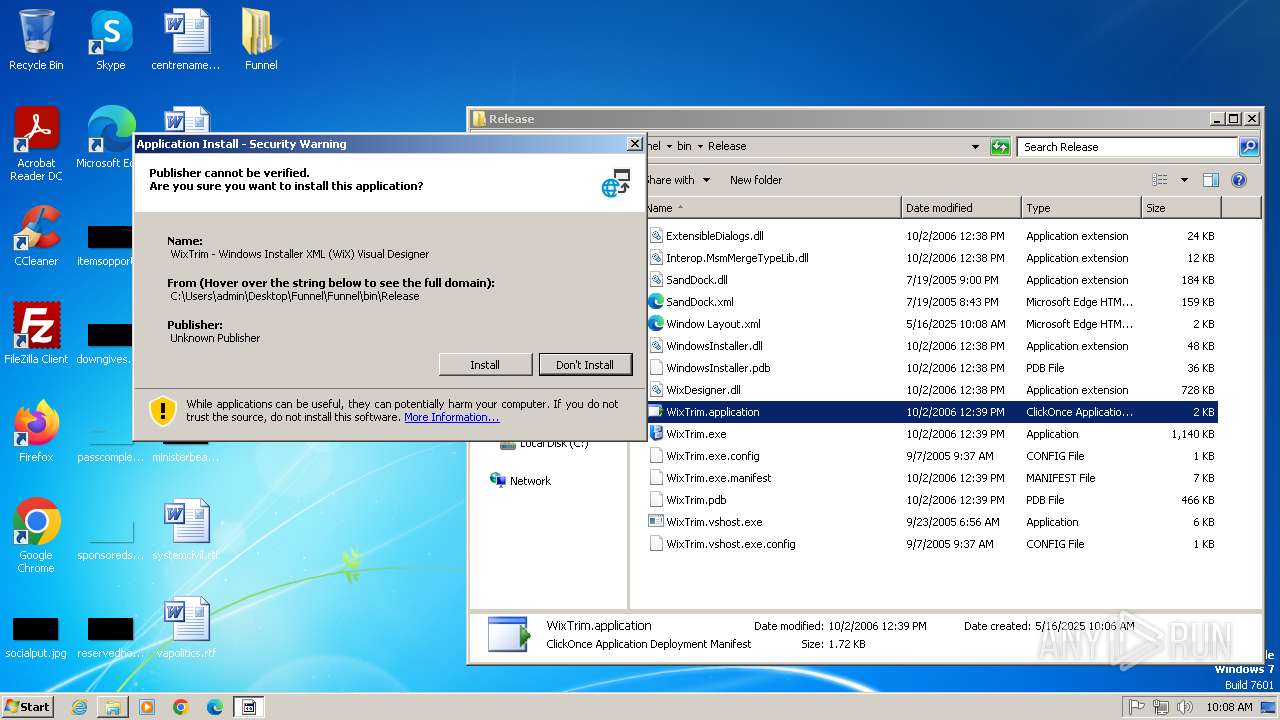This screenshot has width=1280, height=720.
Task: Open the Funnel folder on desktop
Action: 261,40
